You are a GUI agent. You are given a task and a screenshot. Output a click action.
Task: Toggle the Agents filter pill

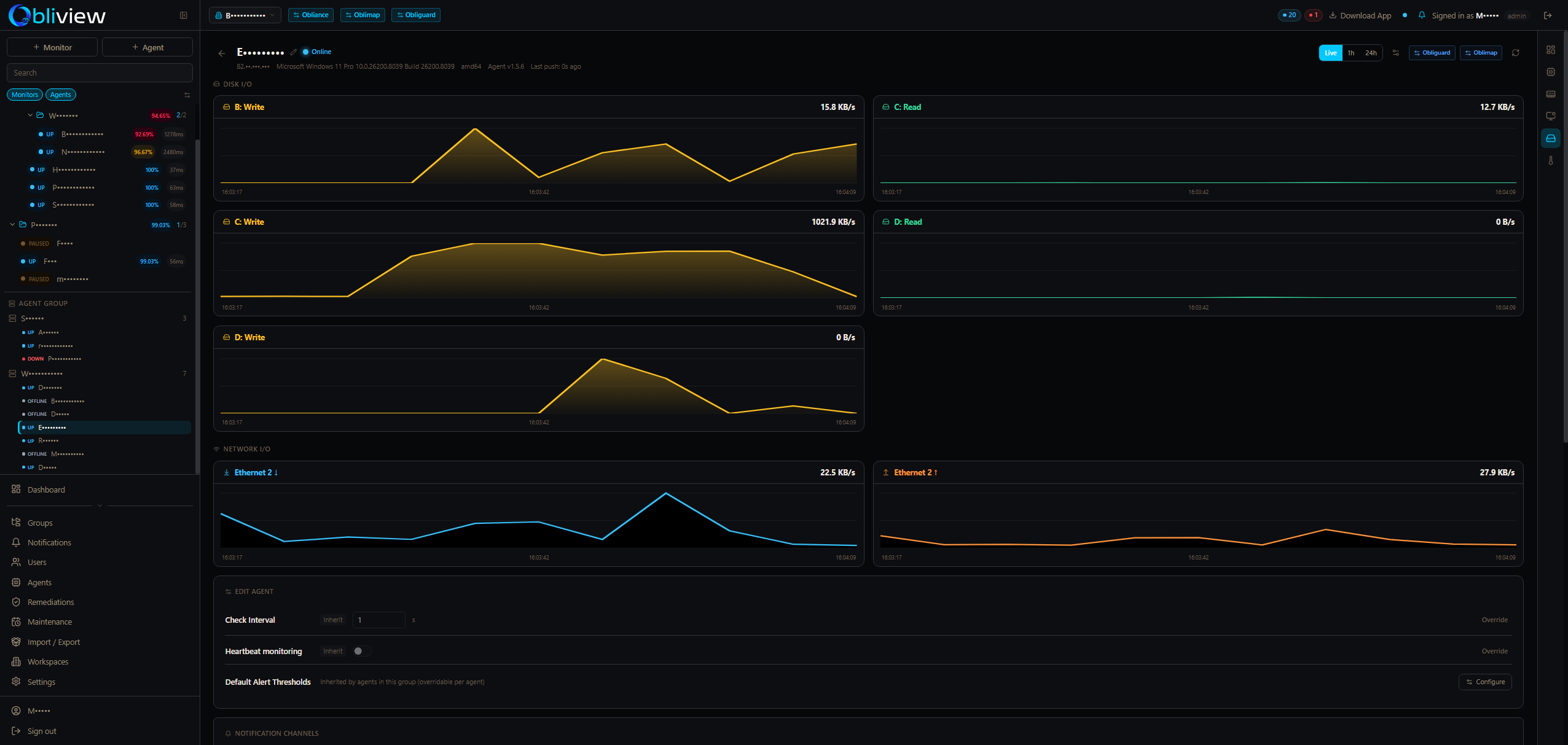coord(60,94)
